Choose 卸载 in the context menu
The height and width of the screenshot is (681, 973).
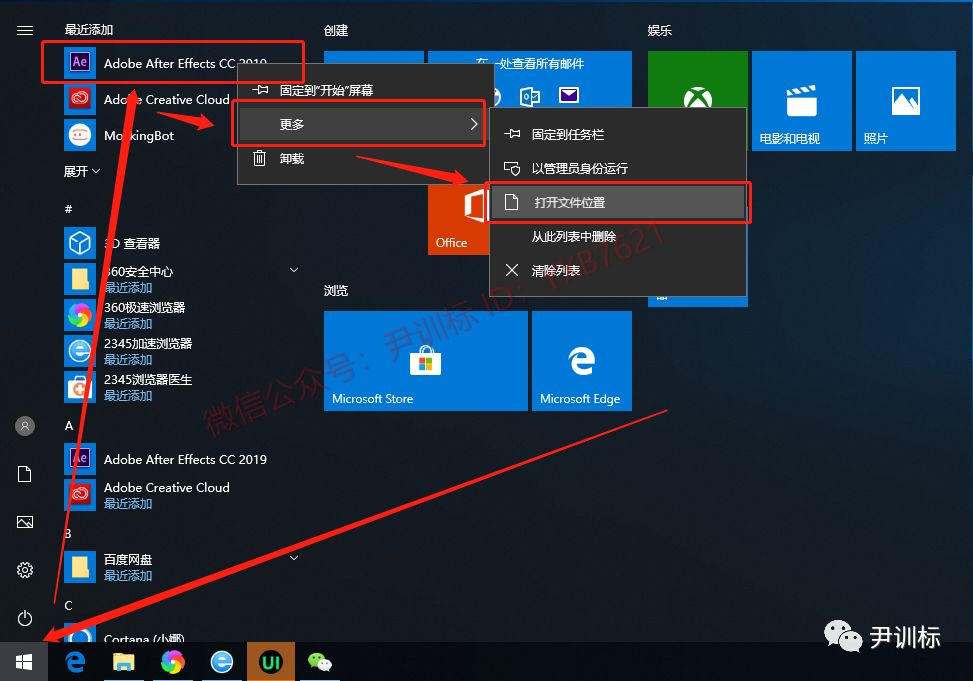365,158
